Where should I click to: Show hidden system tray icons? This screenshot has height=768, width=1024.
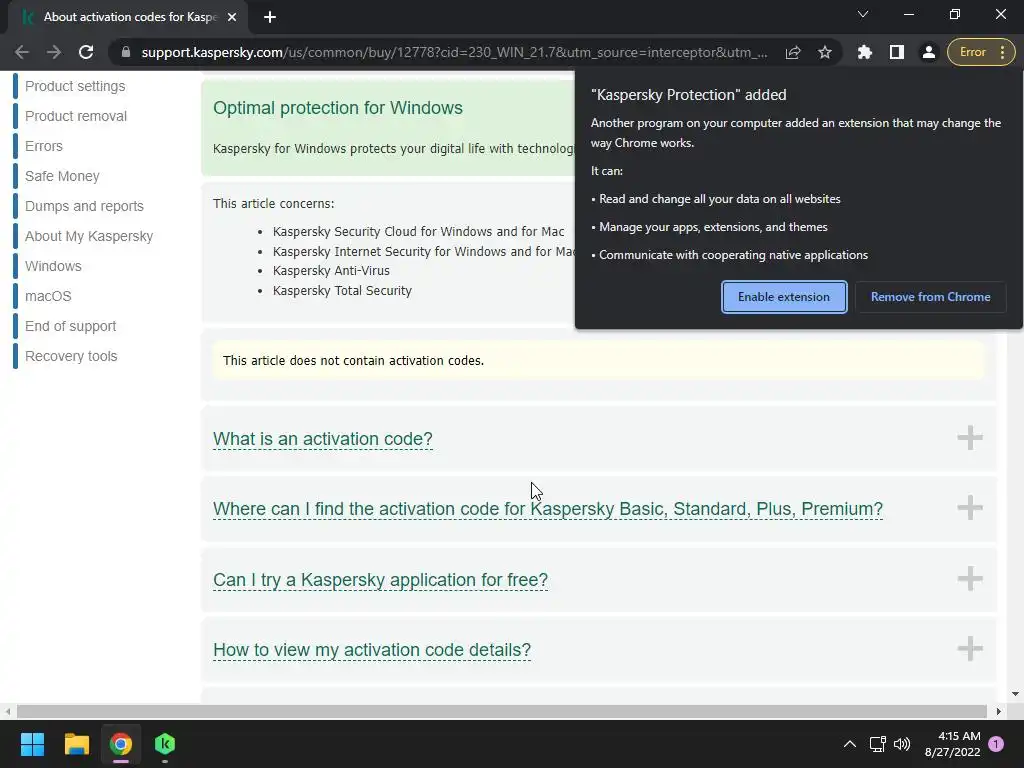pyautogui.click(x=849, y=744)
